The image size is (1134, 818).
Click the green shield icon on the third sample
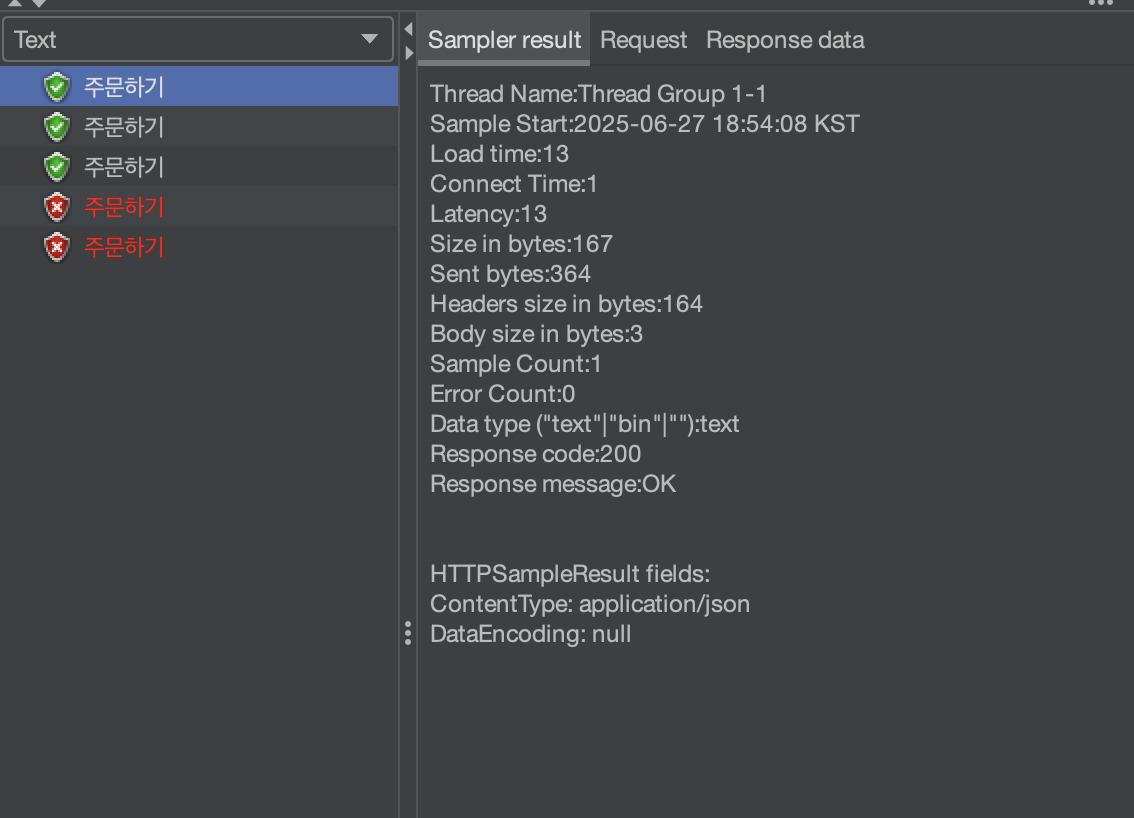(57, 166)
